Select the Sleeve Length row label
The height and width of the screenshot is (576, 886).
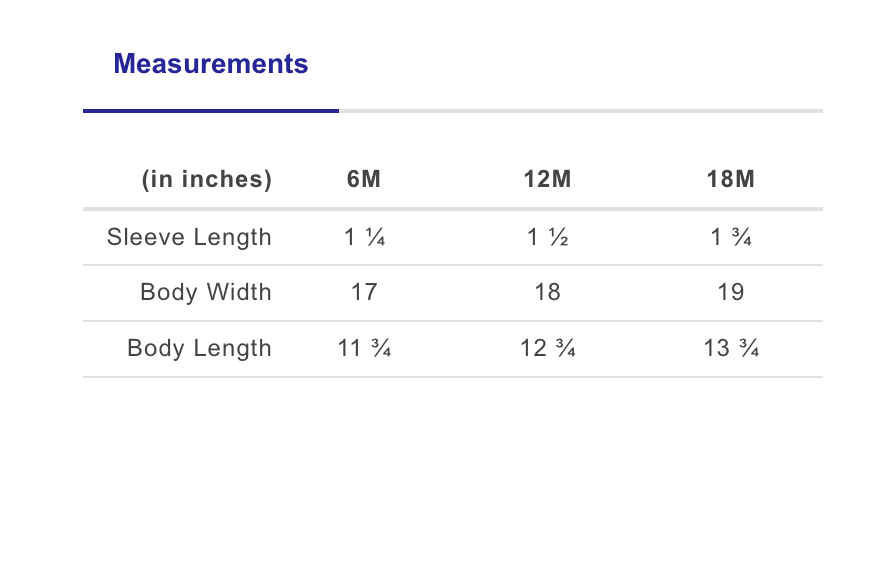coord(189,237)
